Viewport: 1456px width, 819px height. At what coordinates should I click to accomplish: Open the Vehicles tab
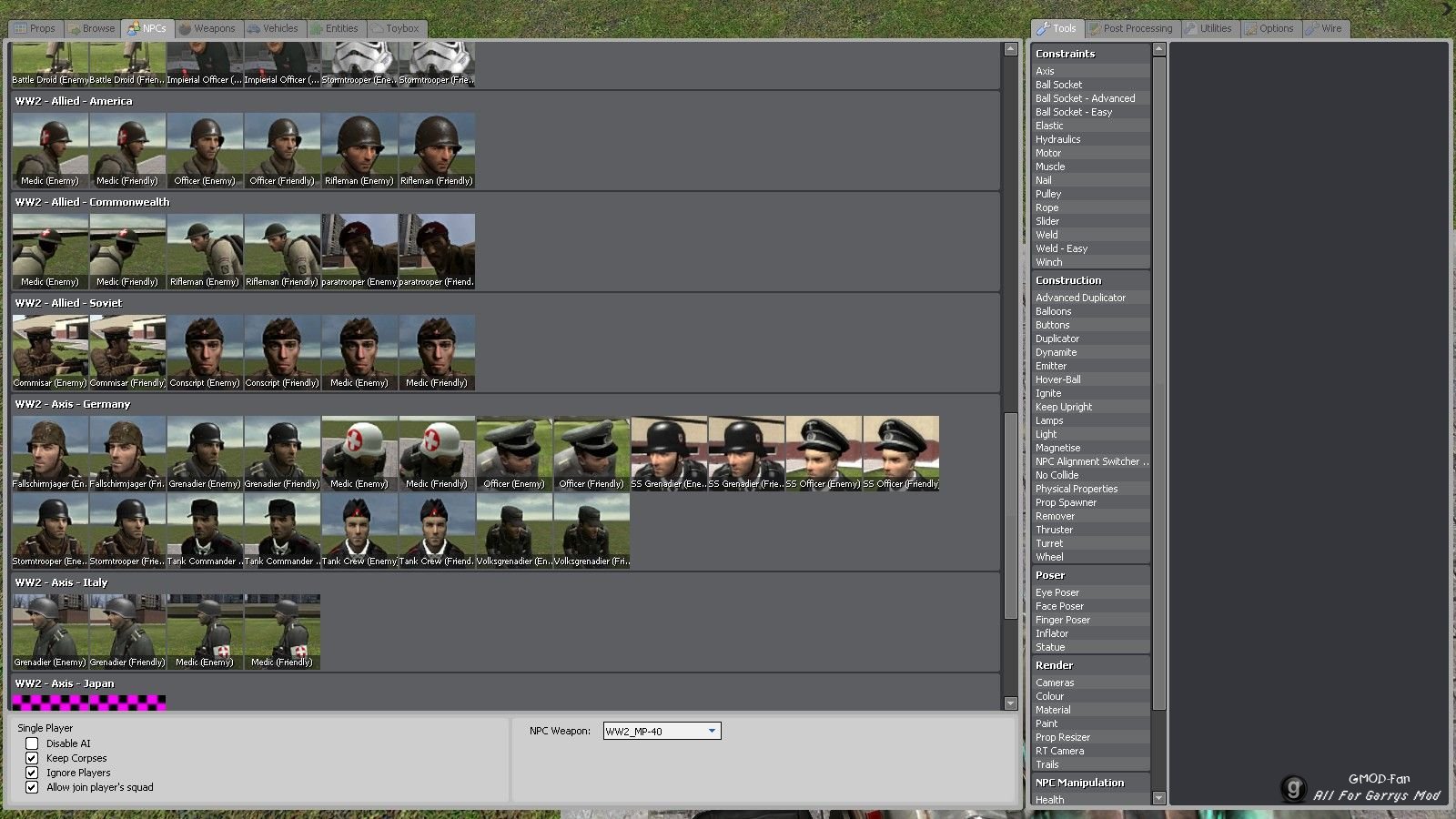click(274, 28)
